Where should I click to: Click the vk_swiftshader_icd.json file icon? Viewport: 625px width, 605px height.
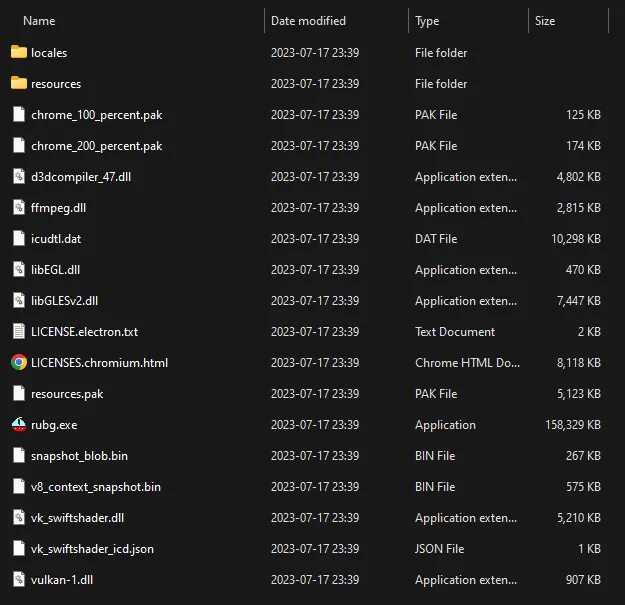[x=19, y=548]
